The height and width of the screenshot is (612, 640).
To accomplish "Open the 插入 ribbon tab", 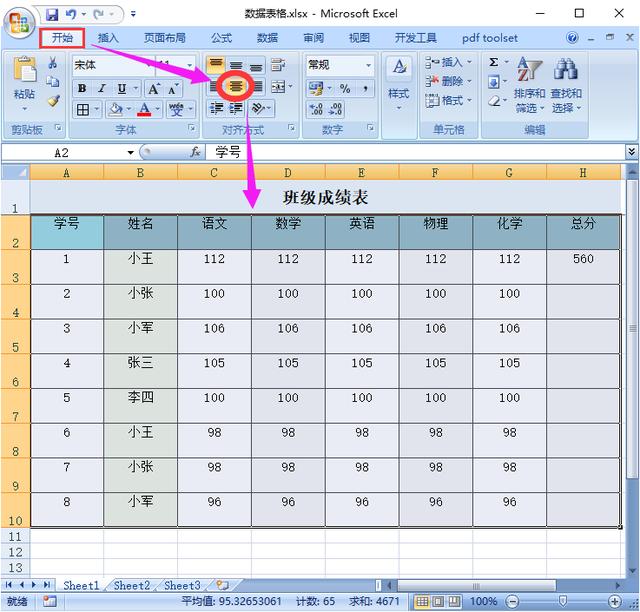I will 108,38.
